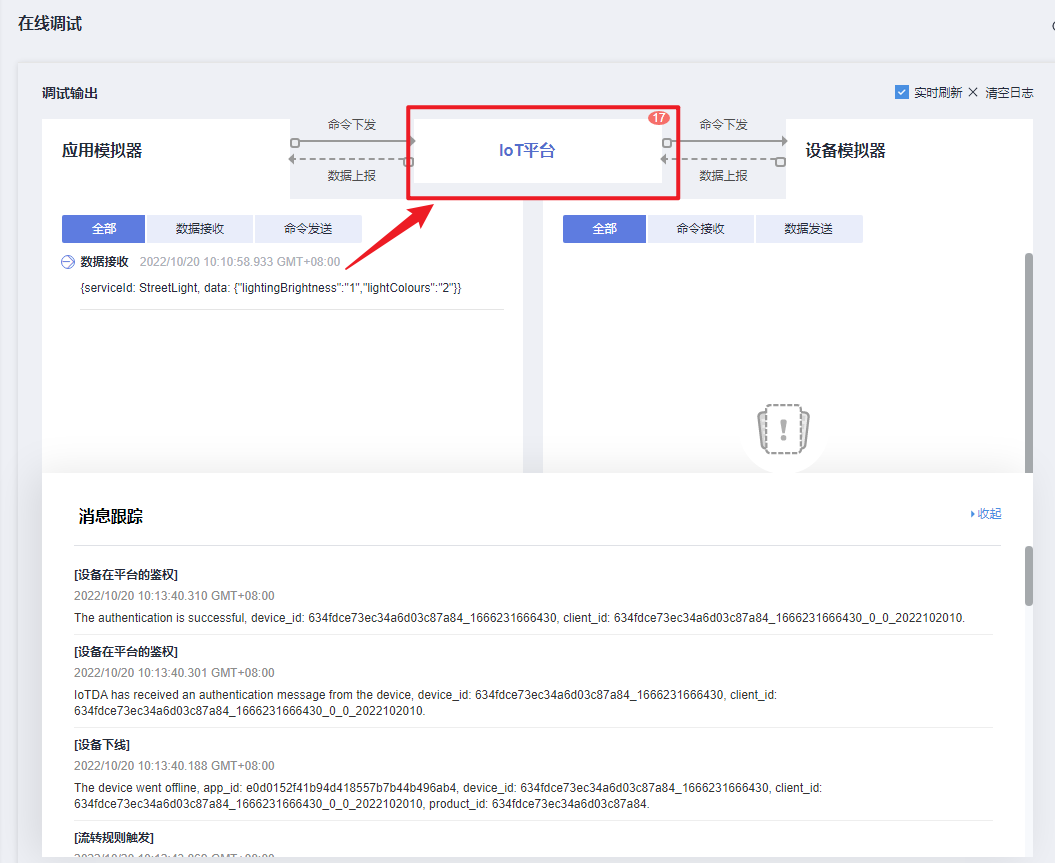The height and width of the screenshot is (863, 1055).
Task: Switch to the 命令接收 tab
Action: pyautogui.click(x=700, y=229)
